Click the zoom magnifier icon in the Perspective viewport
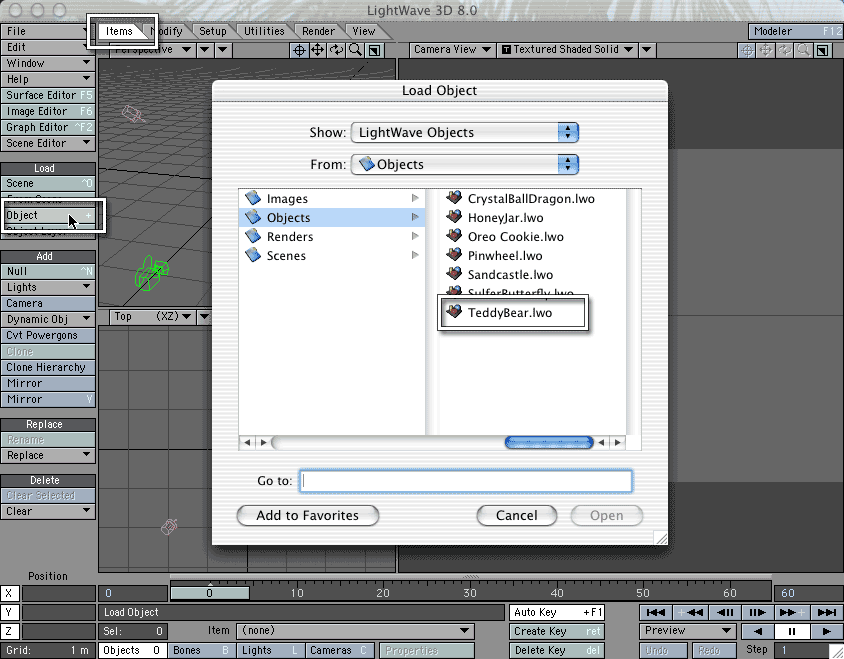Screen dimensions: 844x659 355,50
